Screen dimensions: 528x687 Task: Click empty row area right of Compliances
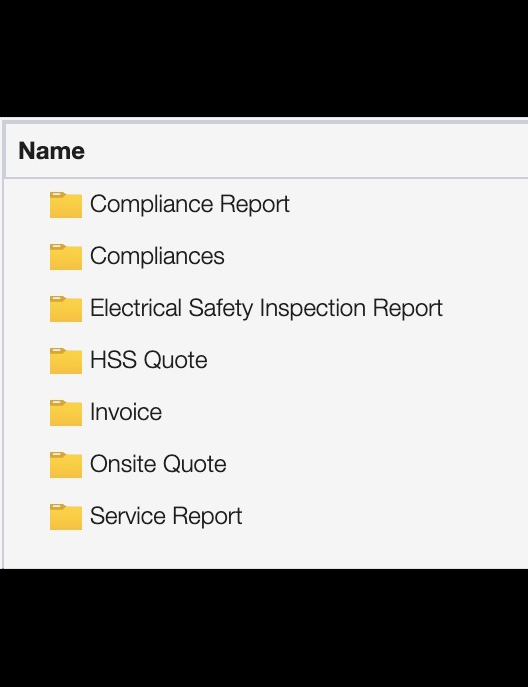coord(377,256)
